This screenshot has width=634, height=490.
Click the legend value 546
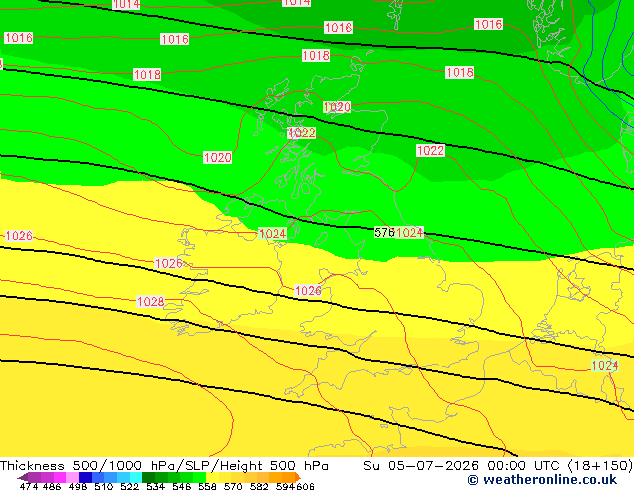coord(181,486)
